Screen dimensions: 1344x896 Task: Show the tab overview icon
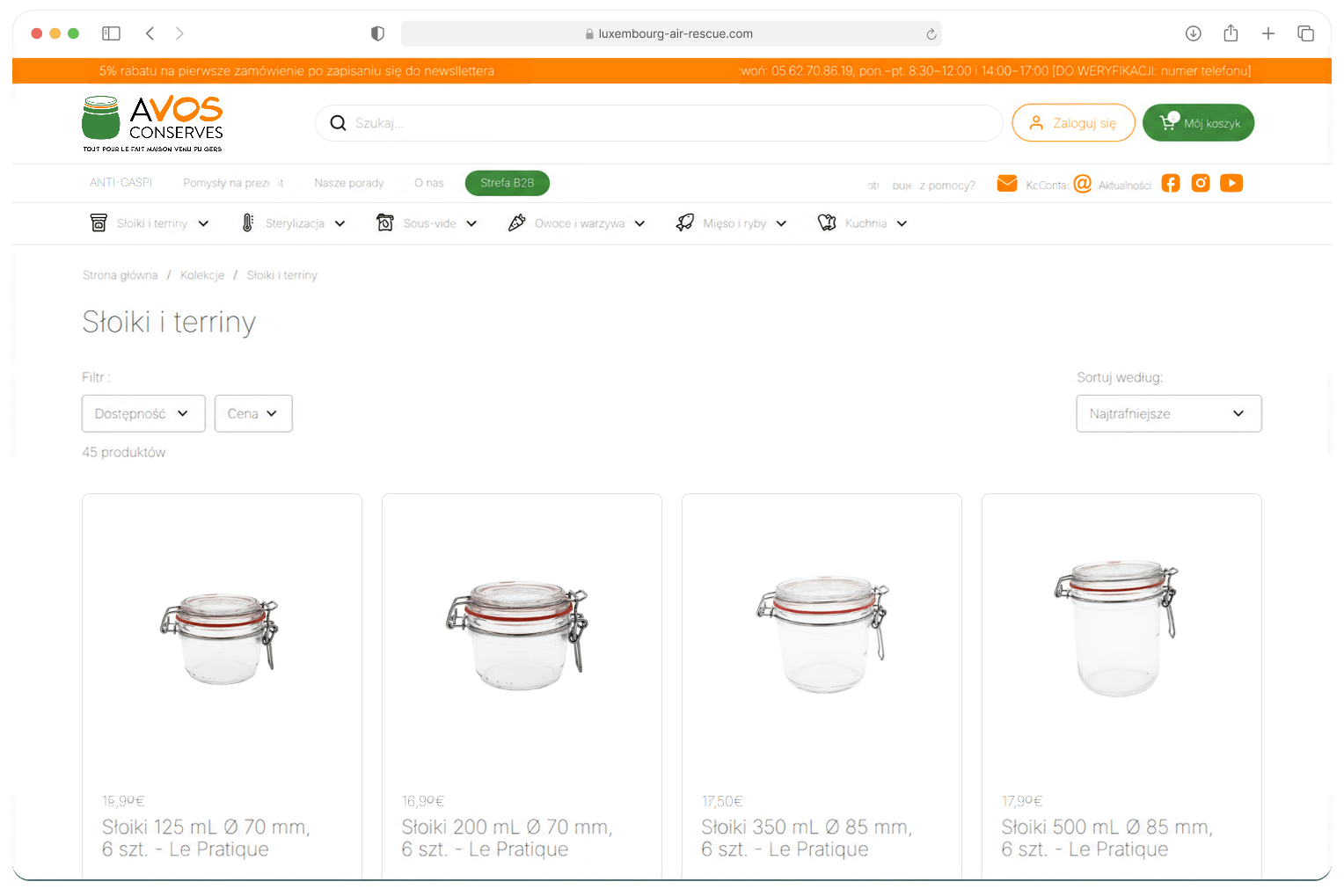coord(1305,33)
